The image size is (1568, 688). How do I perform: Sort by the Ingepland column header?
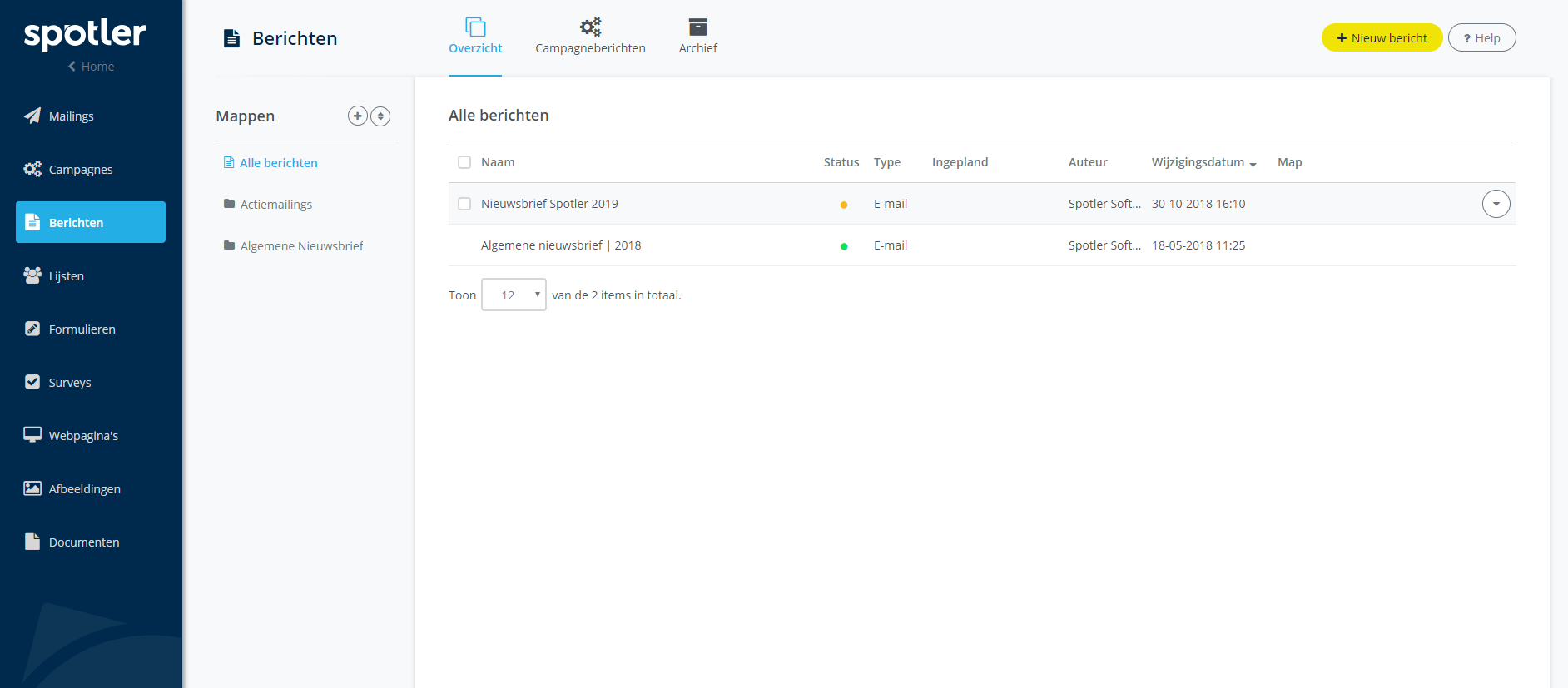[960, 162]
